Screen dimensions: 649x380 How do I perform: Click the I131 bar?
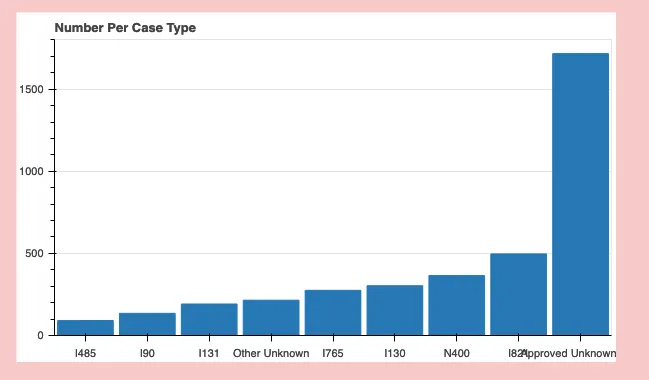click(x=209, y=319)
